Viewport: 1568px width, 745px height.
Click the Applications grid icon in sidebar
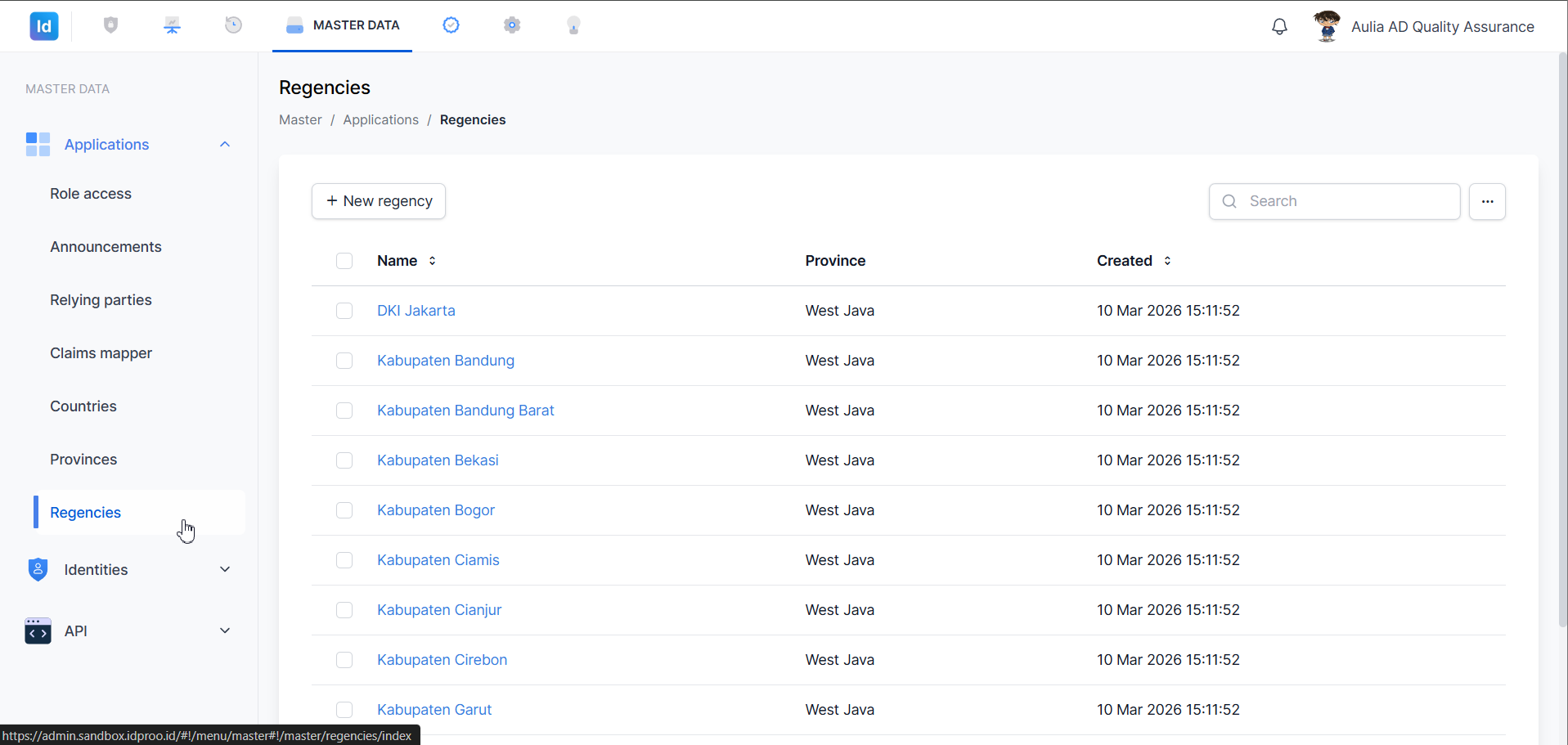38,145
